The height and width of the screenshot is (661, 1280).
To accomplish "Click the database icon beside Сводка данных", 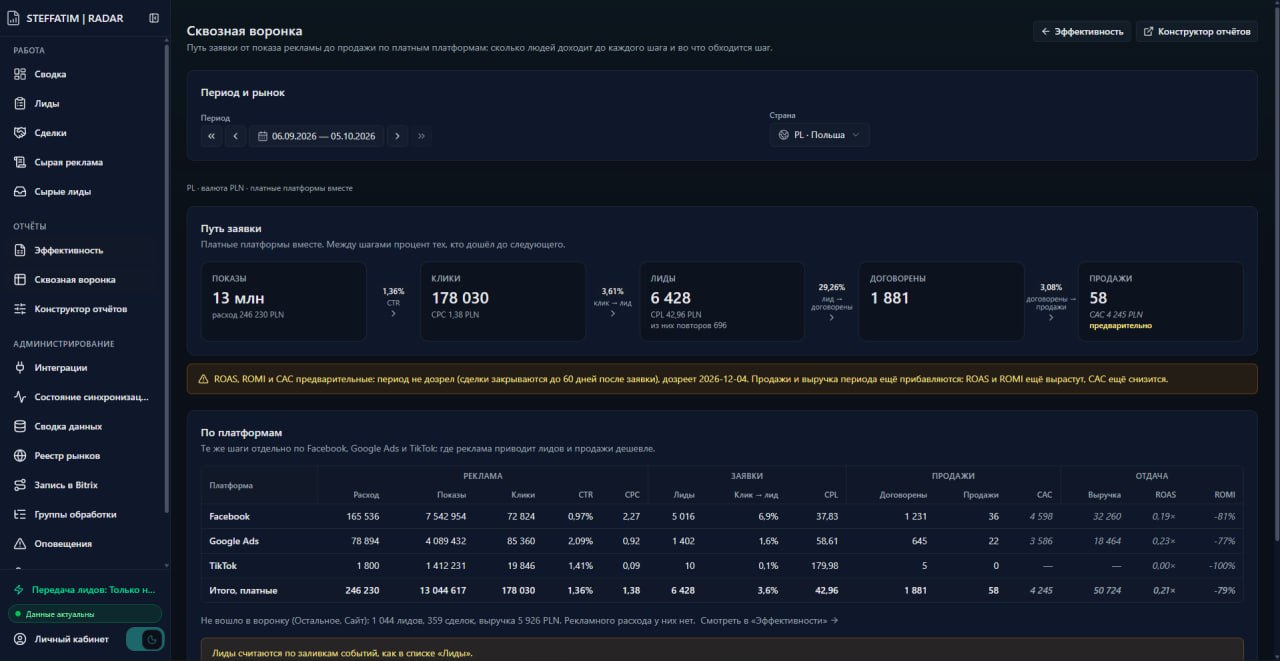I will pyautogui.click(x=20, y=426).
